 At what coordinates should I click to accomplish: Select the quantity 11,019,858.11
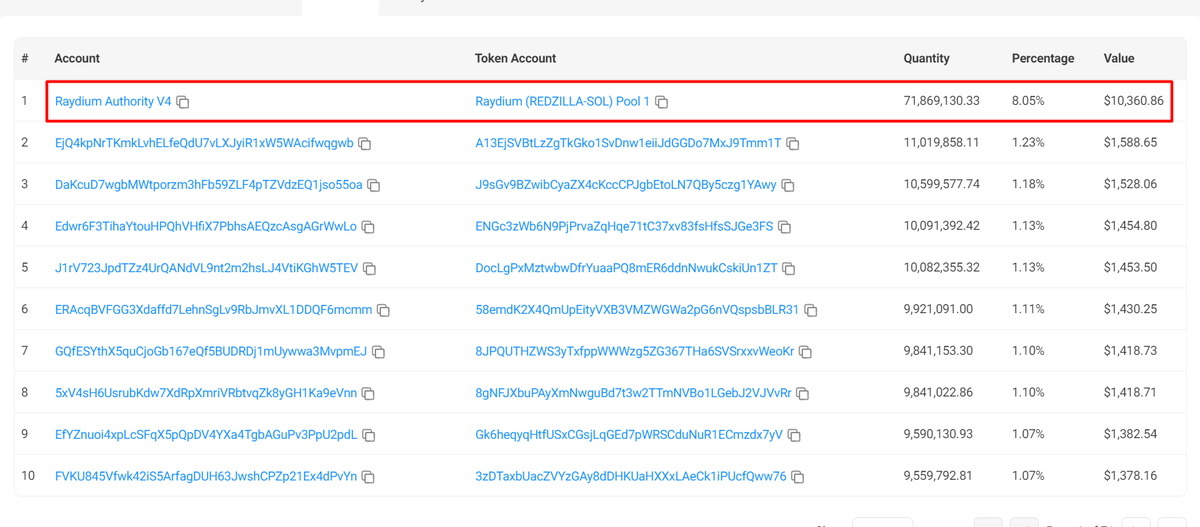click(942, 143)
